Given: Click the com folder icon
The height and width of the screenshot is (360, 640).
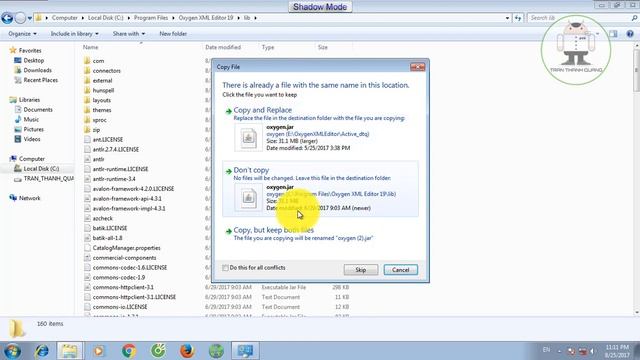Looking at the screenshot, I should point(87,61).
